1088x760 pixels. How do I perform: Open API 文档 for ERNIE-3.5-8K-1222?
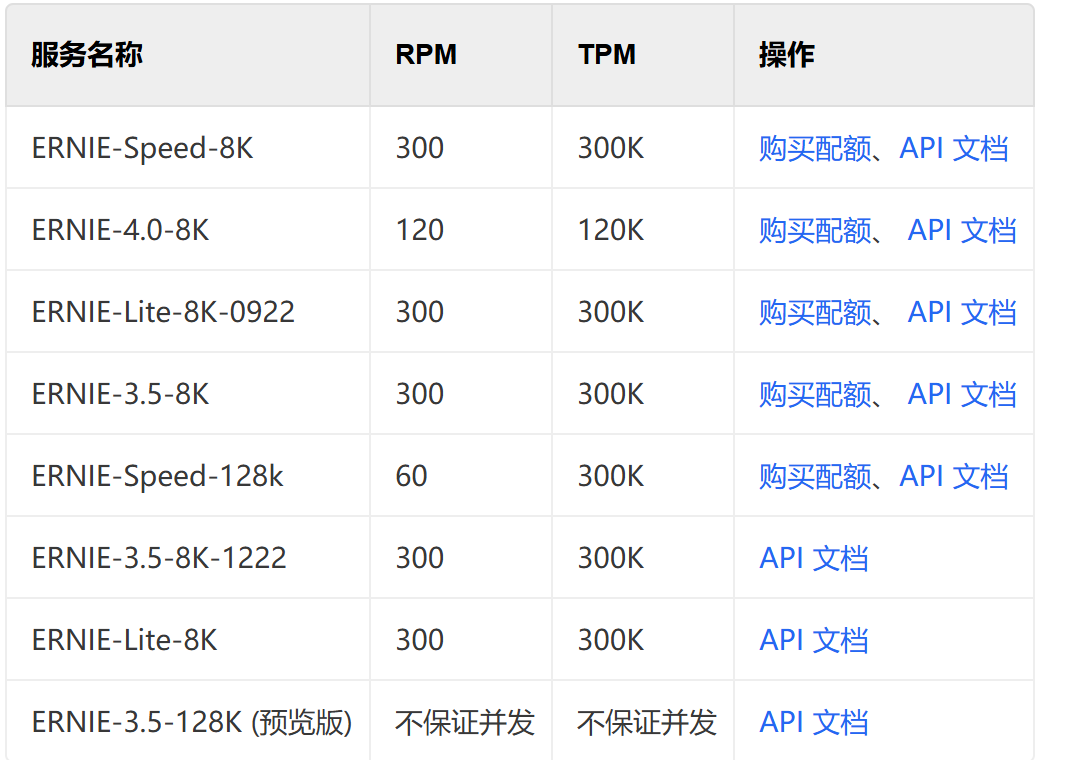pyautogui.click(x=813, y=558)
